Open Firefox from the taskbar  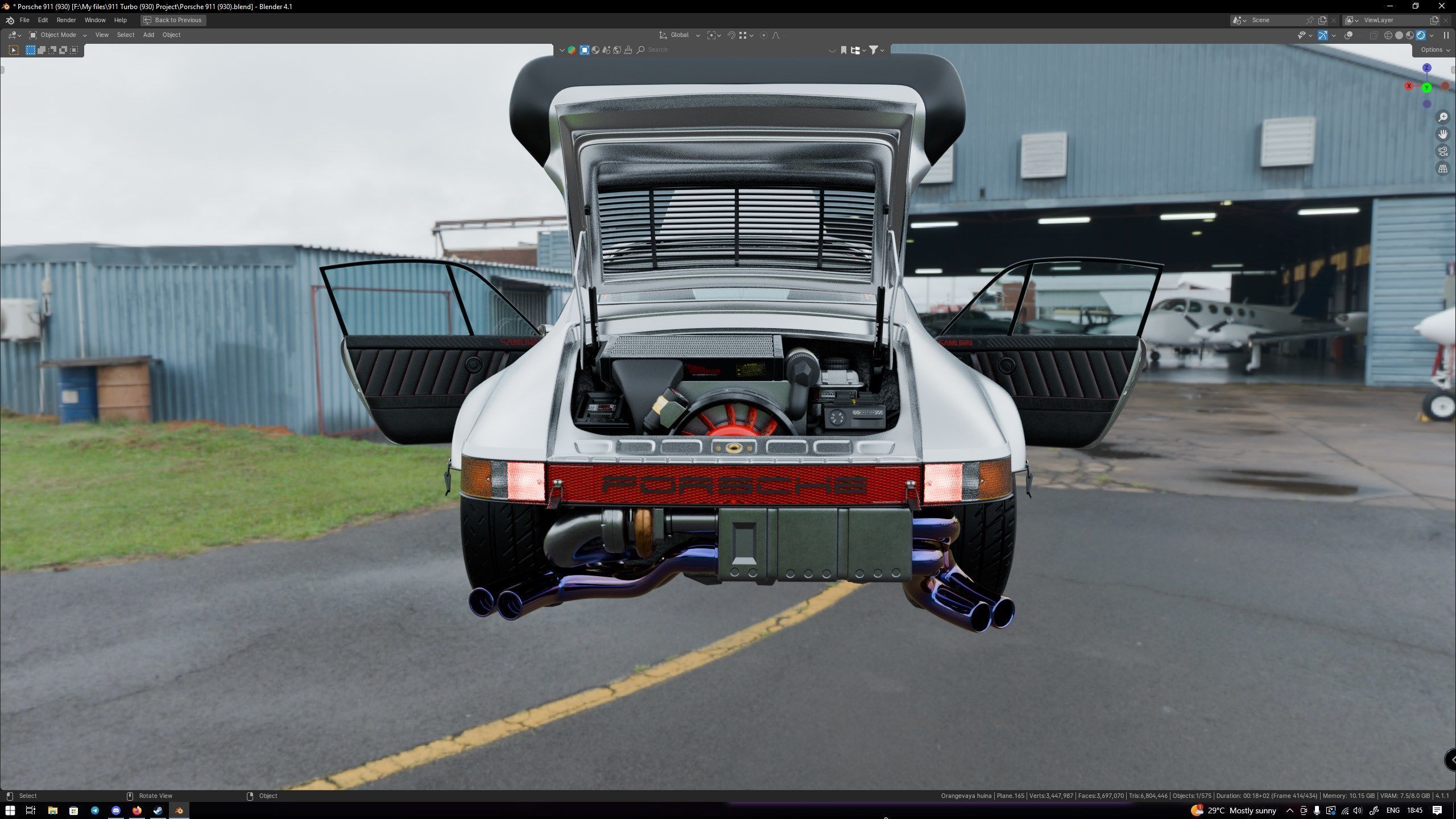pyautogui.click(x=137, y=810)
